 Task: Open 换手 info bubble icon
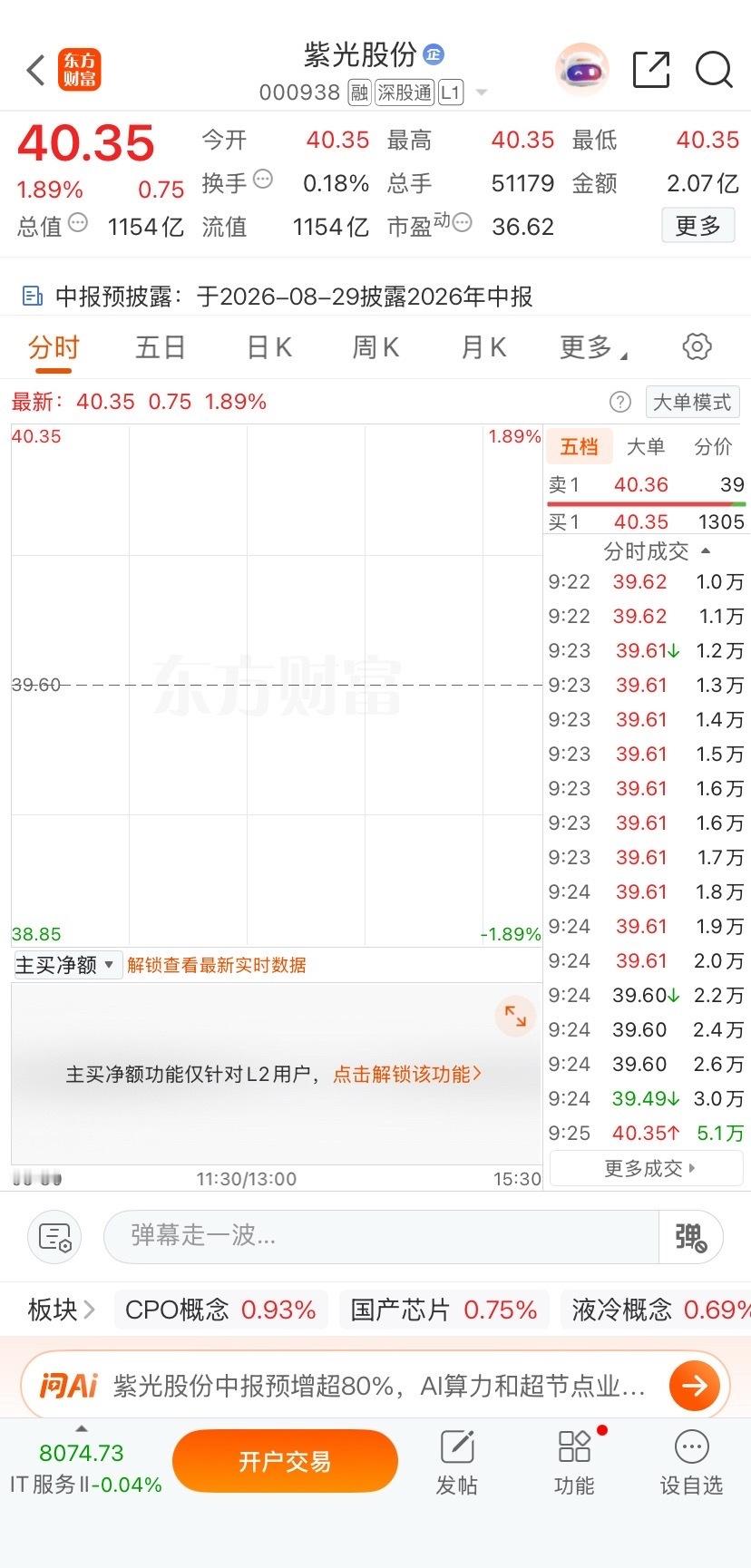tap(263, 179)
